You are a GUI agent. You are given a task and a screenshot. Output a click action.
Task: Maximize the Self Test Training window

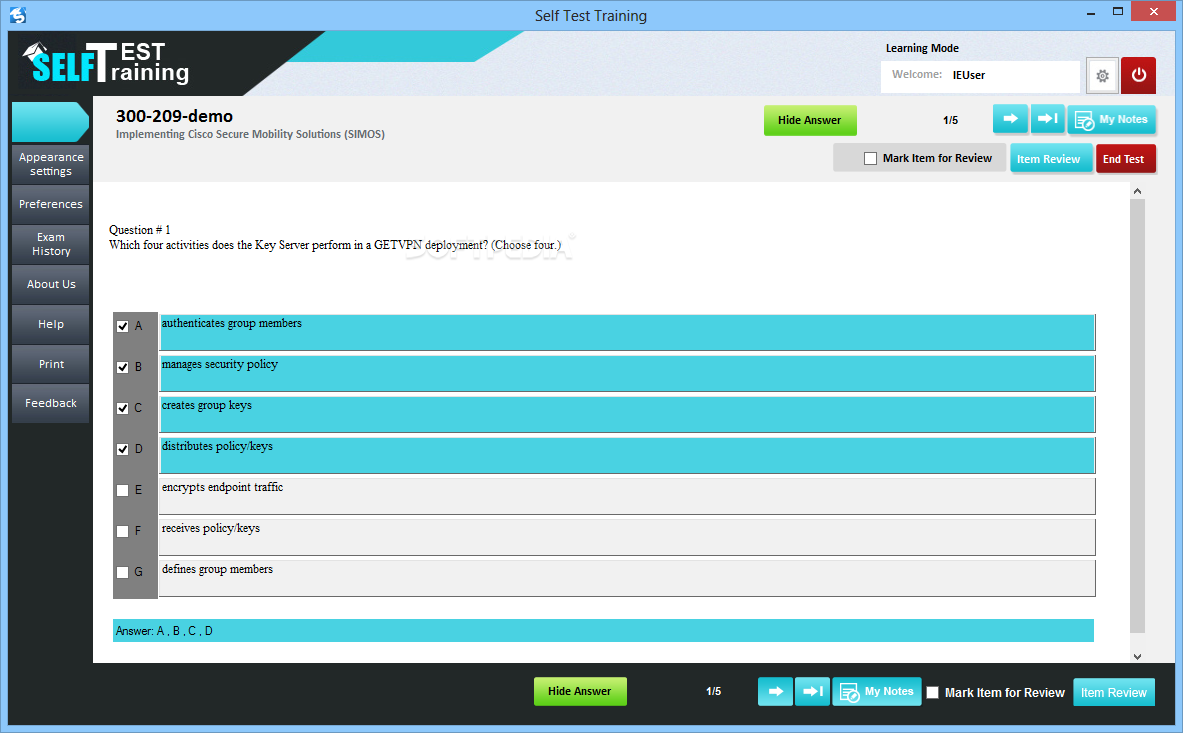click(x=1118, y=11)
